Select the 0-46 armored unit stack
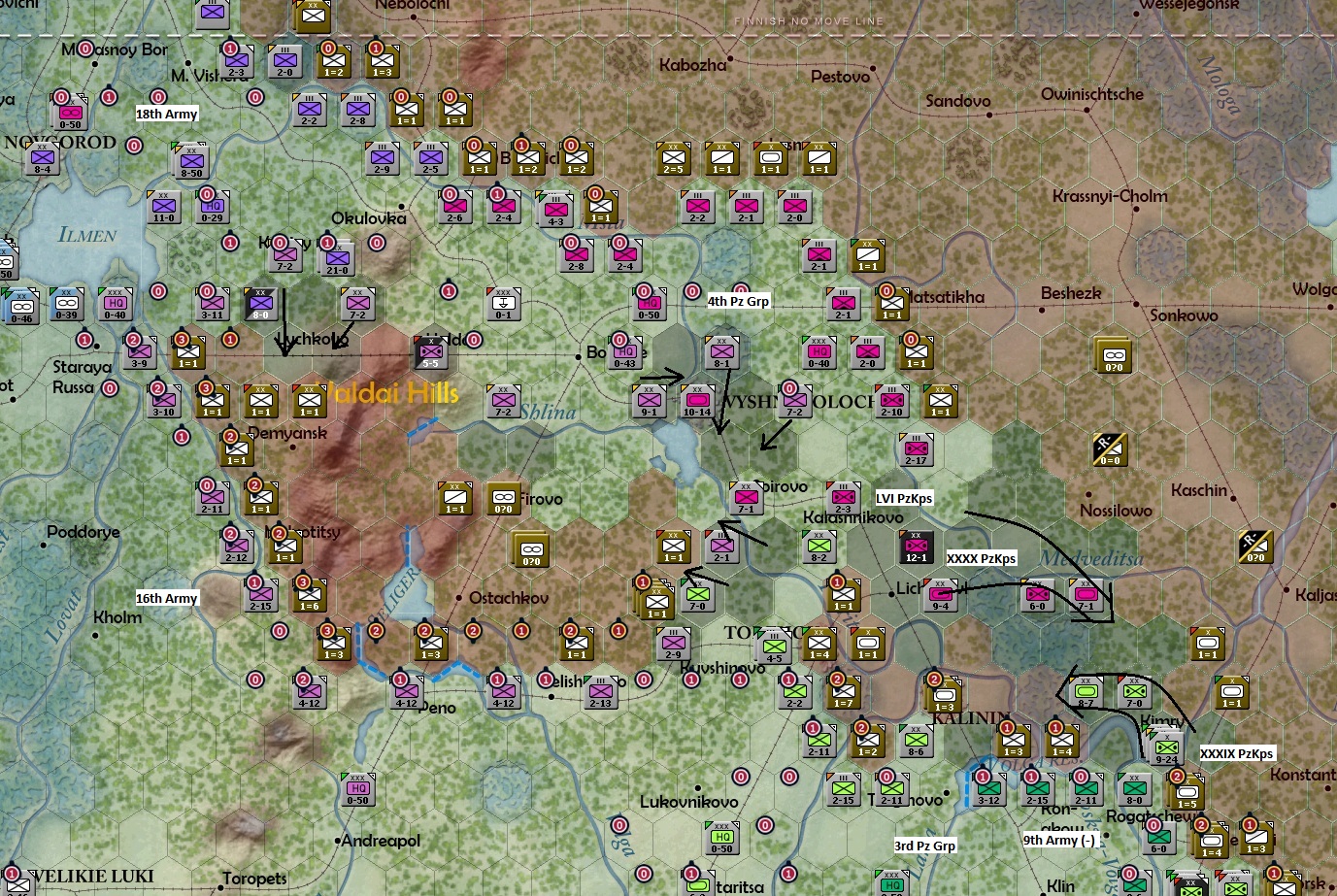The height and width of the screenshot is (896, 1337). [21, 307]
